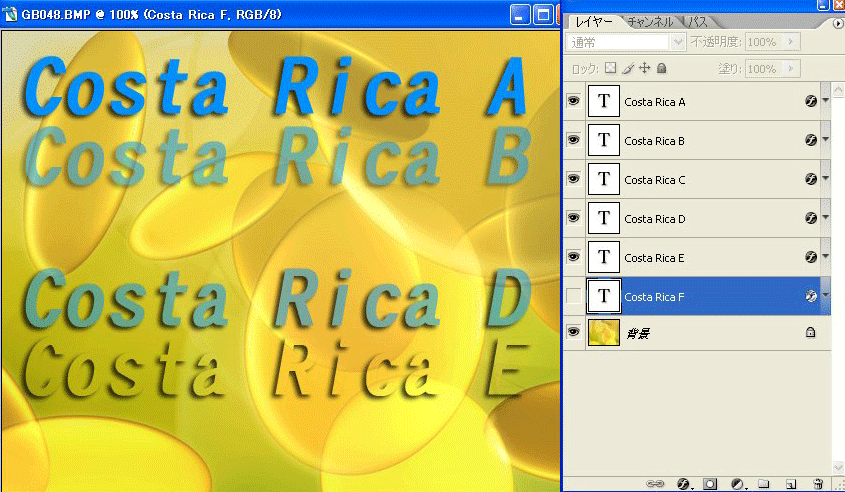Hide the Costa Rica C layer

(x=573, y=179)
